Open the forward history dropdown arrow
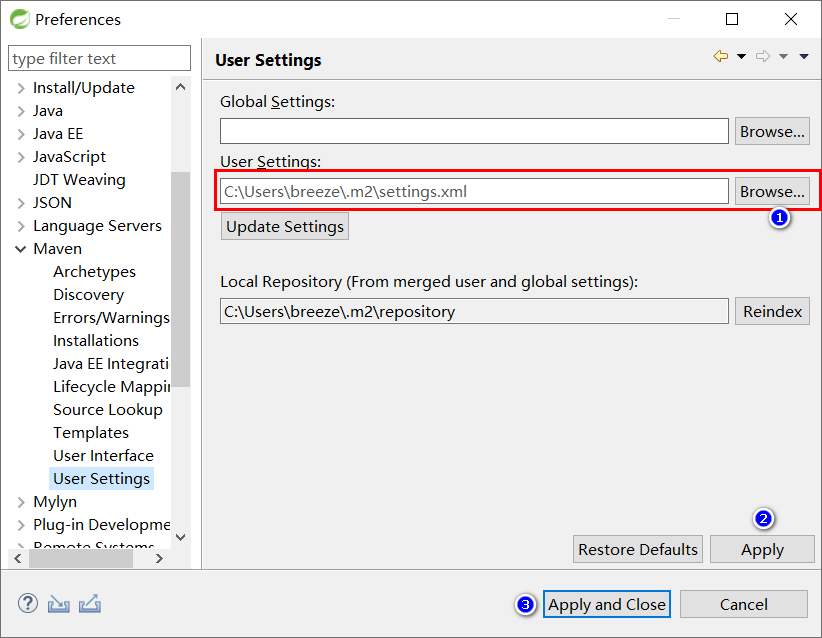This screenshot has width=822, height=638. [x=783, y=56]
